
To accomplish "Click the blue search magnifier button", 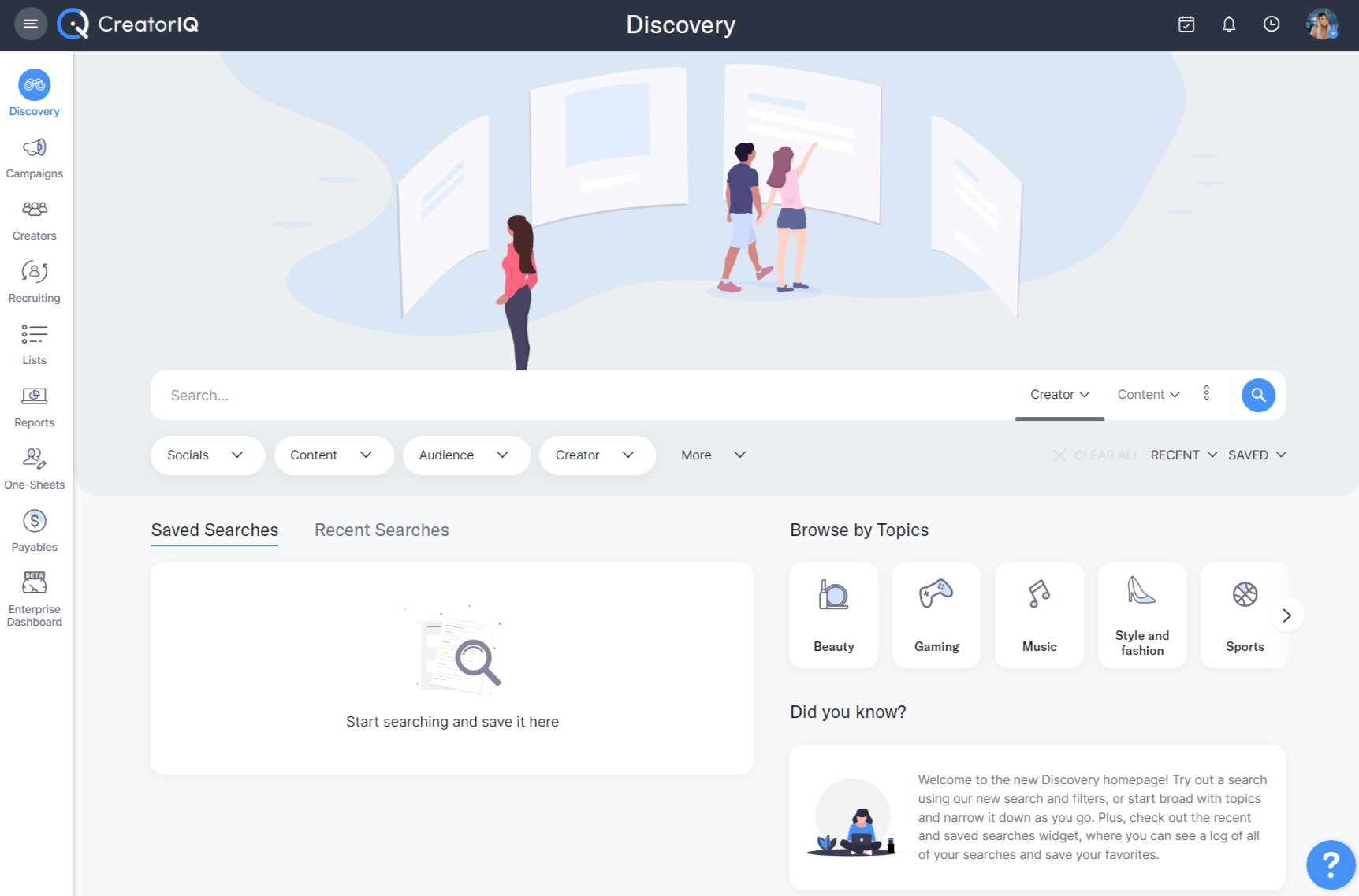I will [x=1258, y=395].
